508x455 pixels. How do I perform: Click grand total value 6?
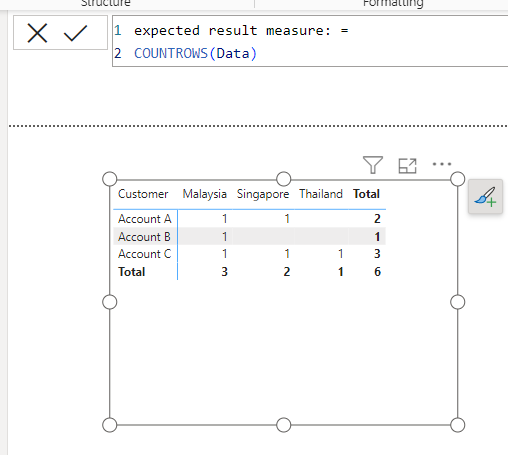377,272
